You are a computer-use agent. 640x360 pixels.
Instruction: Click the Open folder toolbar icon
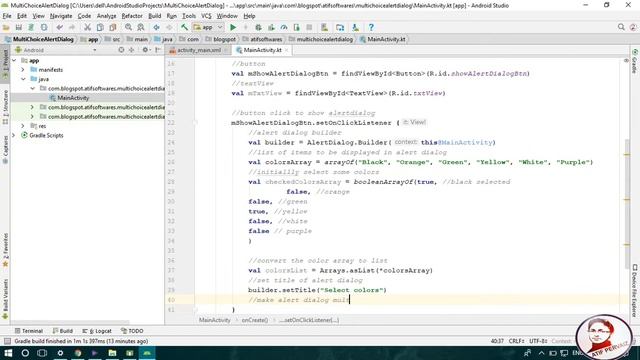coord(6,27)
